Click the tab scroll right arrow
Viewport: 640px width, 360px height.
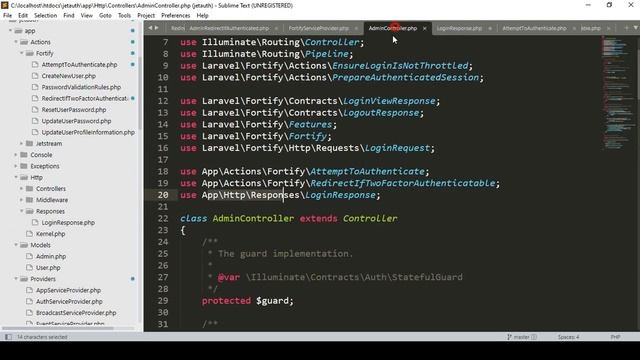(157, 28)
